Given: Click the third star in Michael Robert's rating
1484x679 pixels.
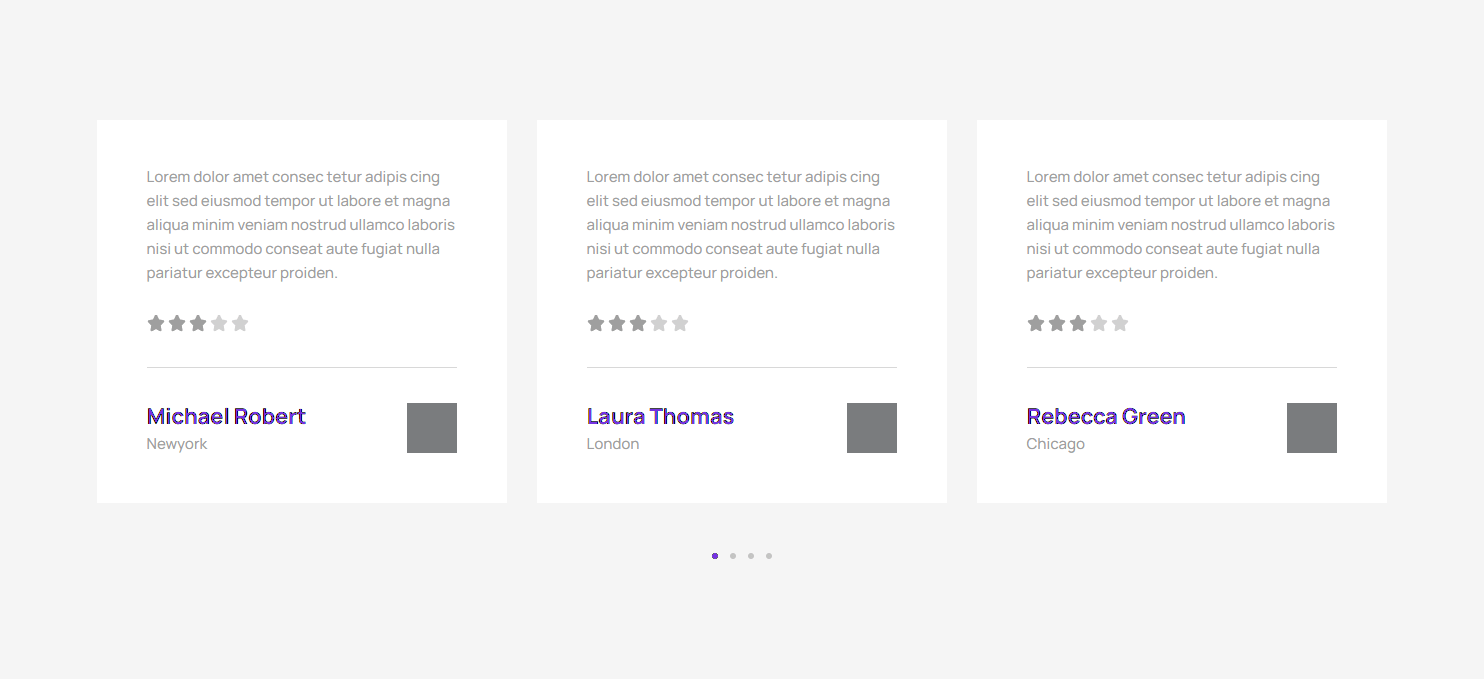Looking at the screenshot, I should pyautogui.click(x=198, y=323).
